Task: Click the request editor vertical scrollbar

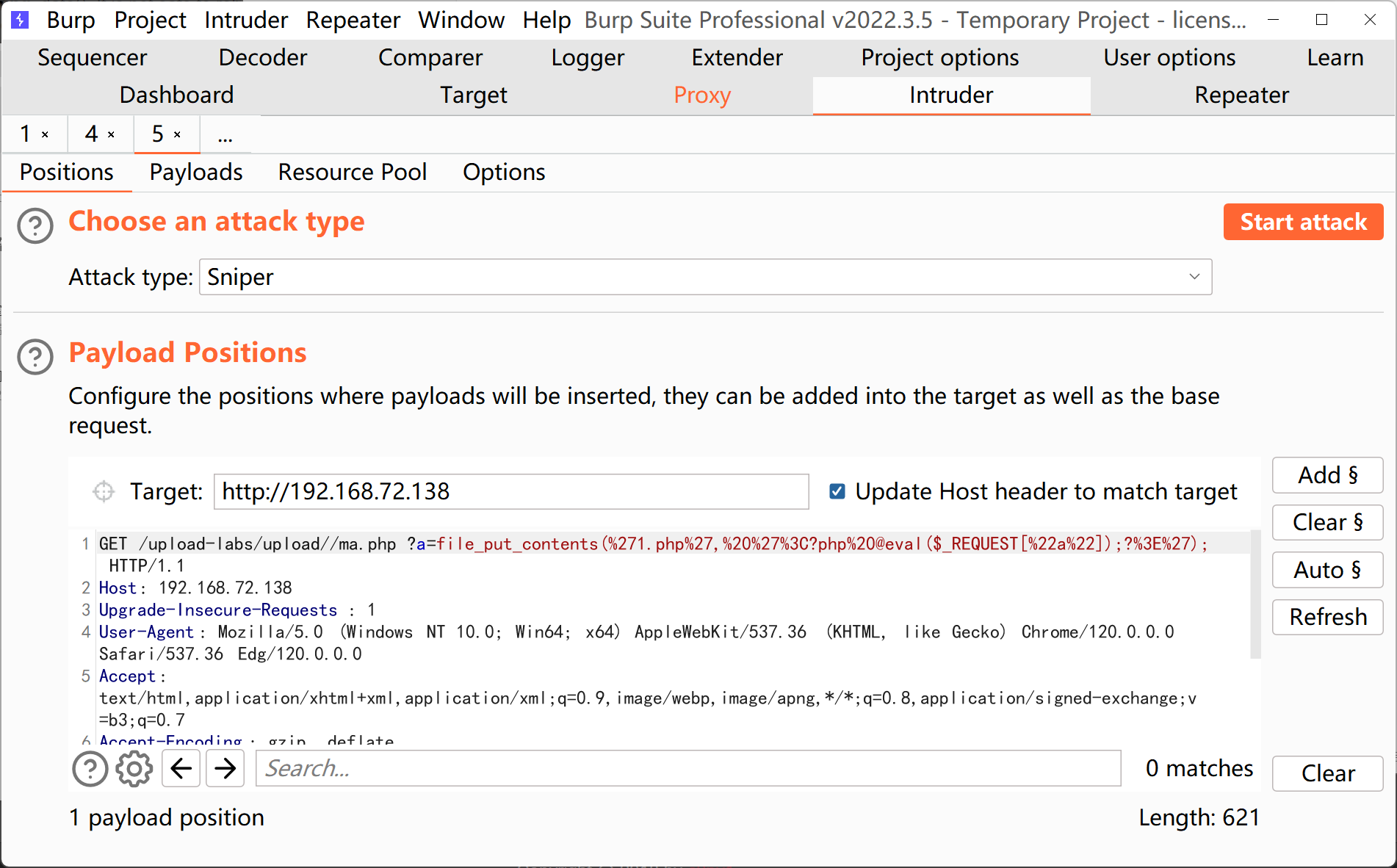Action: (x=1256, y=595)
